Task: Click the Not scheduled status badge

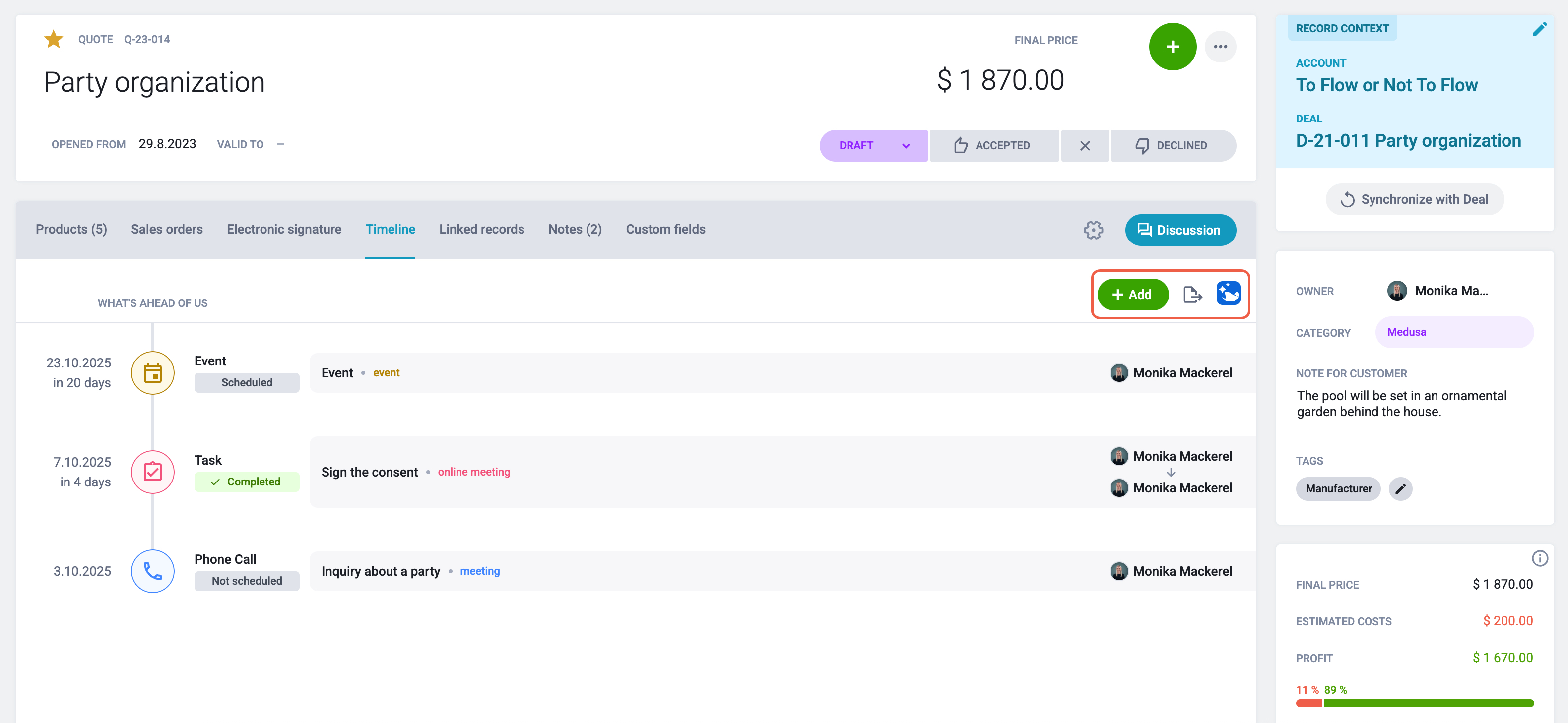Action: pyautogui.click(x=247, y=581)
